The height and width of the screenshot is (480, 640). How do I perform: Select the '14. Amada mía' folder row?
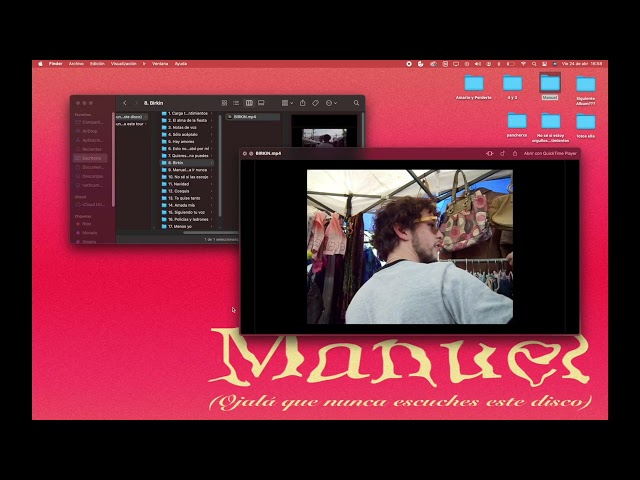tap(187, 205)
